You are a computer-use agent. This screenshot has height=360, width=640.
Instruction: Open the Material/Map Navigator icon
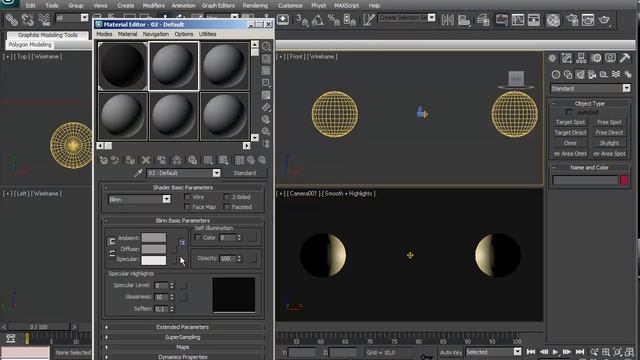pyautogui.click(x=266, y=144)
